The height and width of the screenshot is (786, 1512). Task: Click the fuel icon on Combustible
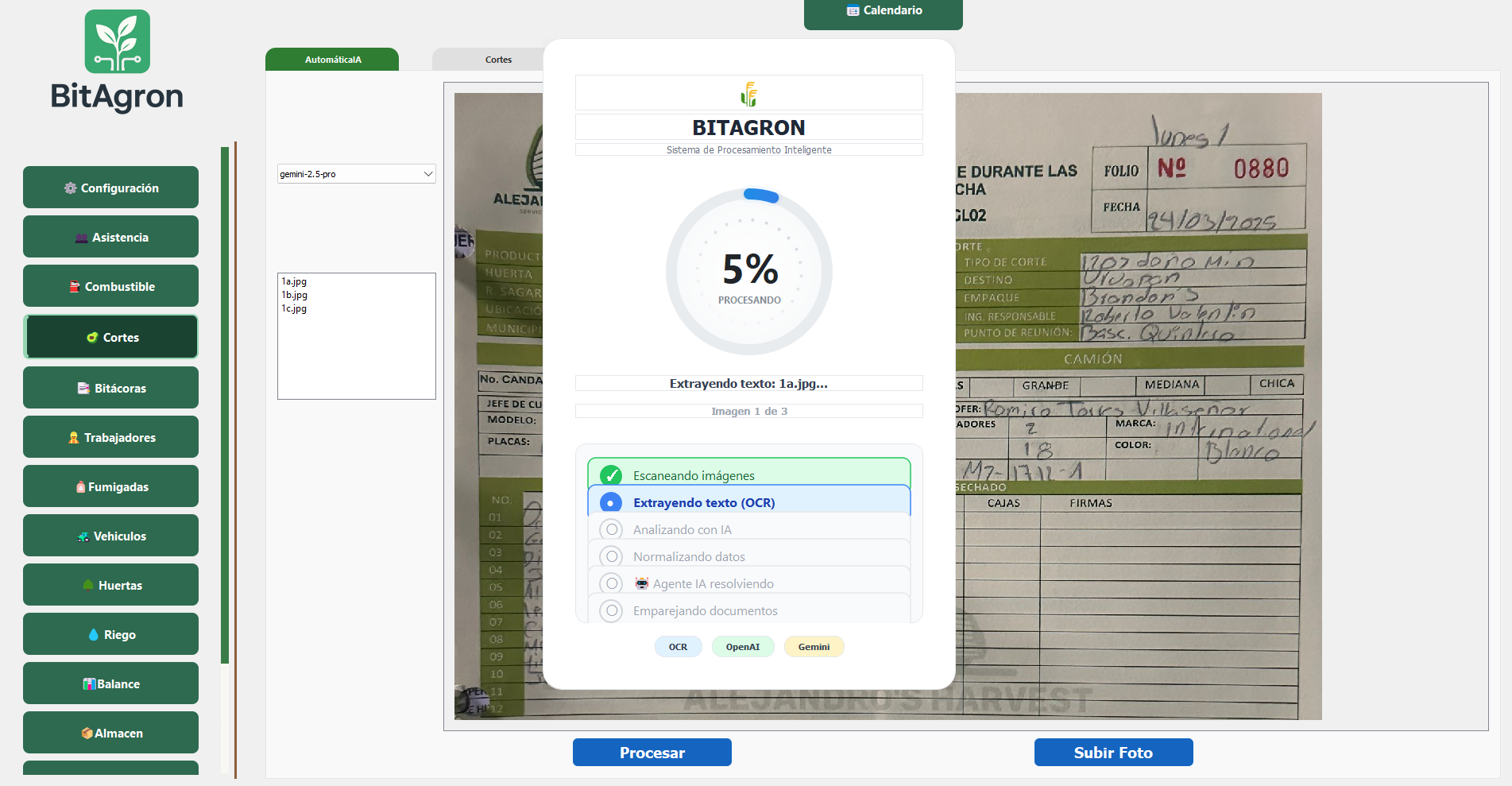click(x=75, y=287)
